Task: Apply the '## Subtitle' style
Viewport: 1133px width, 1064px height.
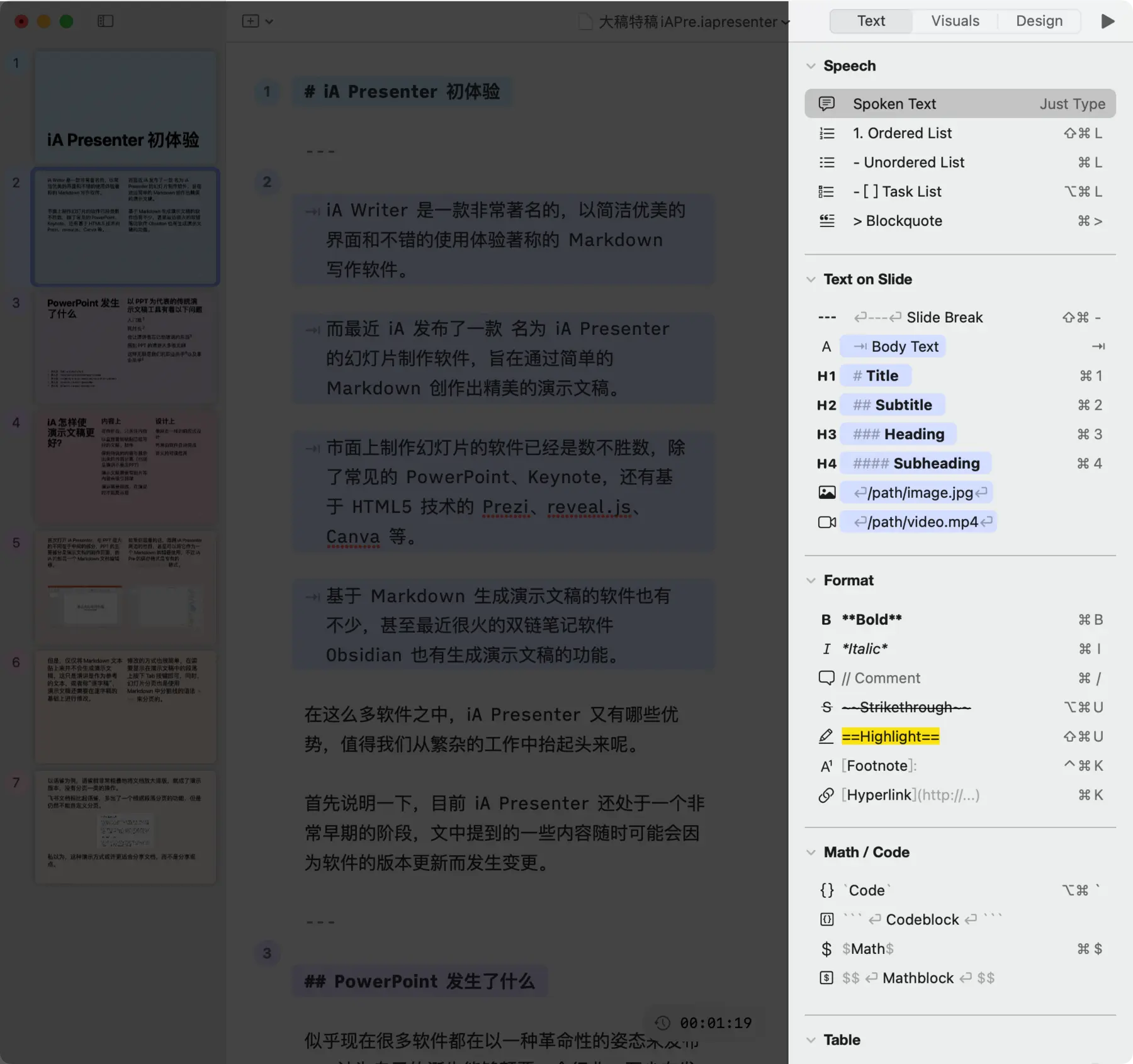Action: point(893,405)
